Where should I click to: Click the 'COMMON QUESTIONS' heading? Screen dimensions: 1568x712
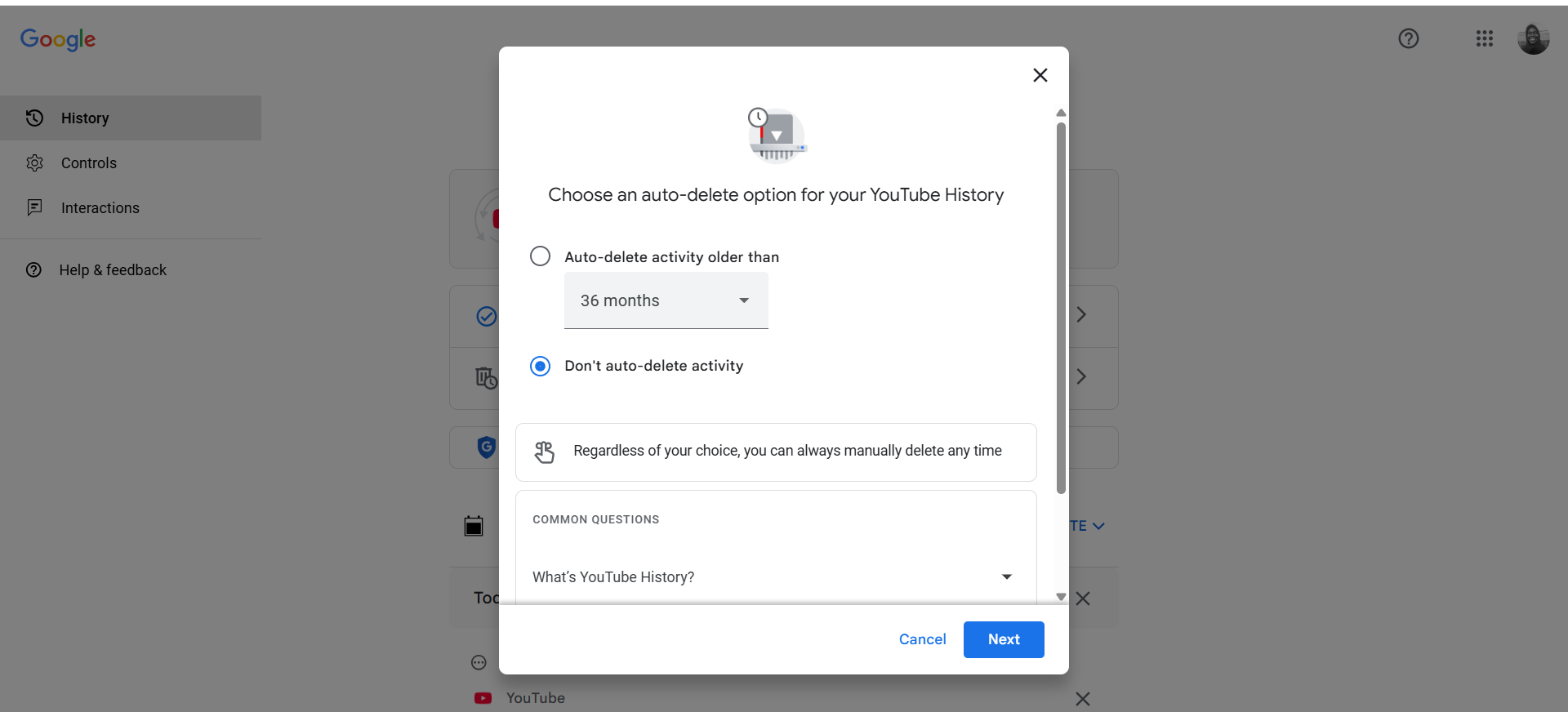tap(596, 519)
